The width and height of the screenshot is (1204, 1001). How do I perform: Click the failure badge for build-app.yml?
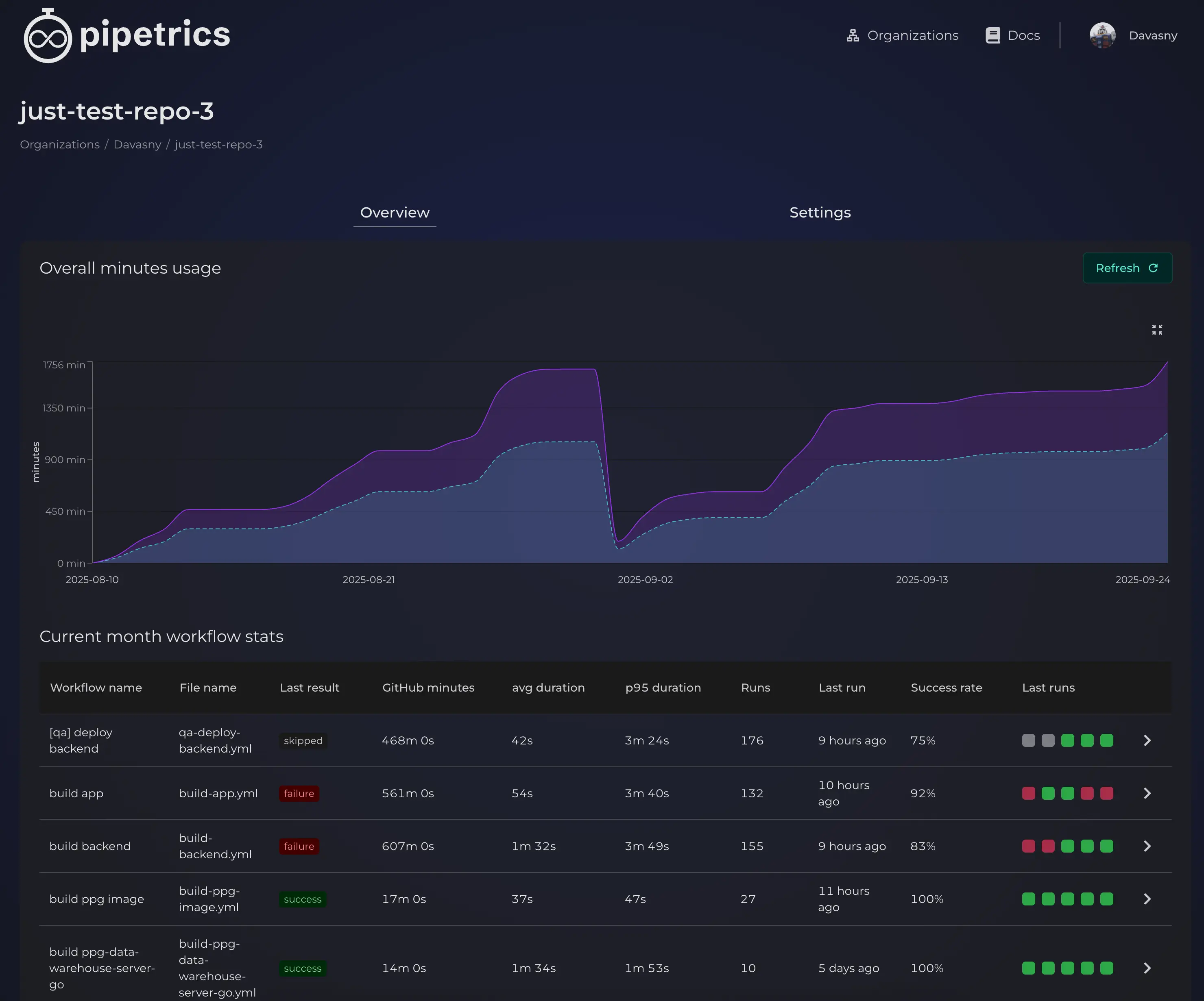[299, 794]
